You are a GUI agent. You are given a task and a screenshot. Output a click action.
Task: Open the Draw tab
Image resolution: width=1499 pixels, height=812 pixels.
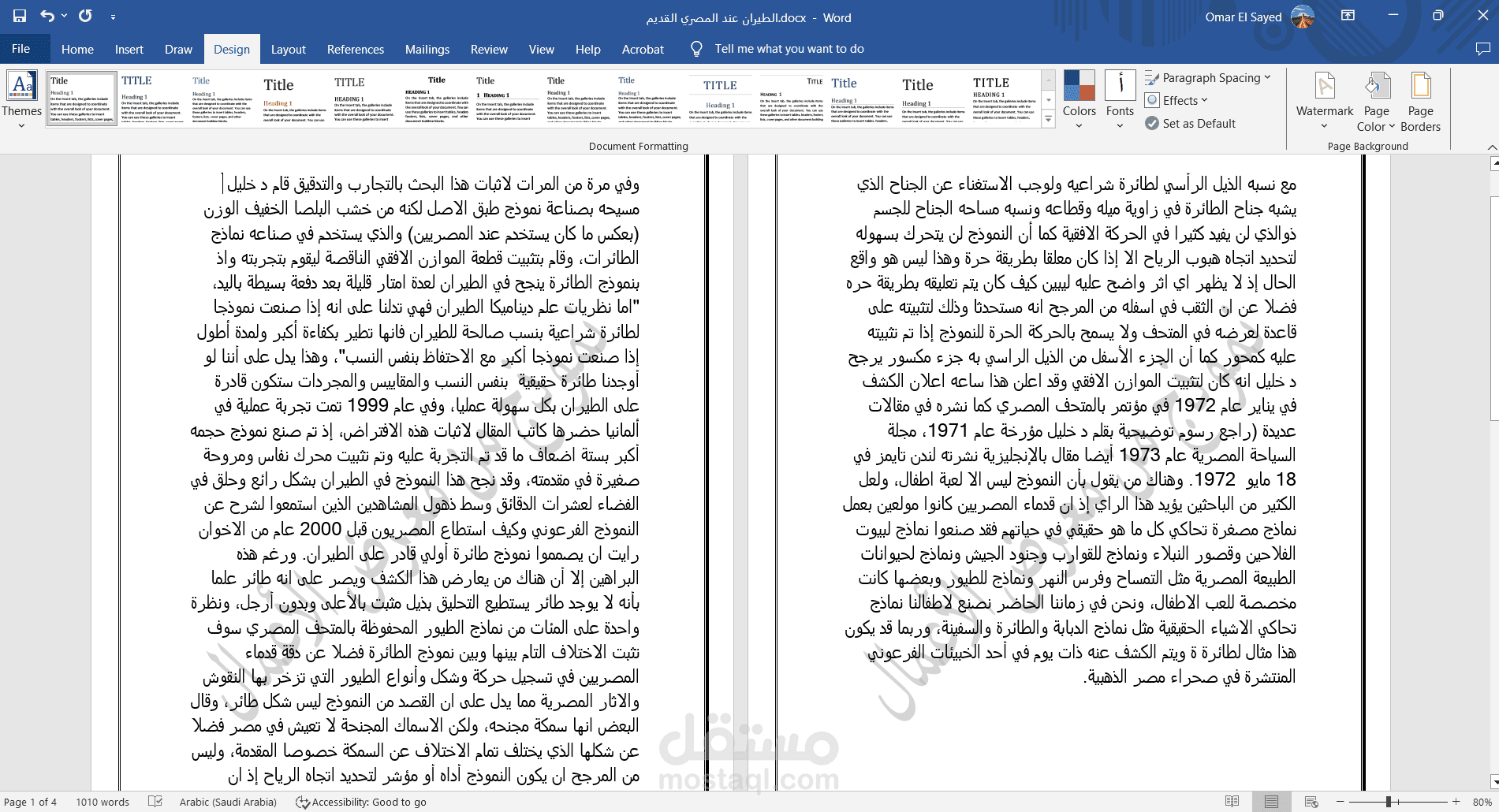click(178, 49)
